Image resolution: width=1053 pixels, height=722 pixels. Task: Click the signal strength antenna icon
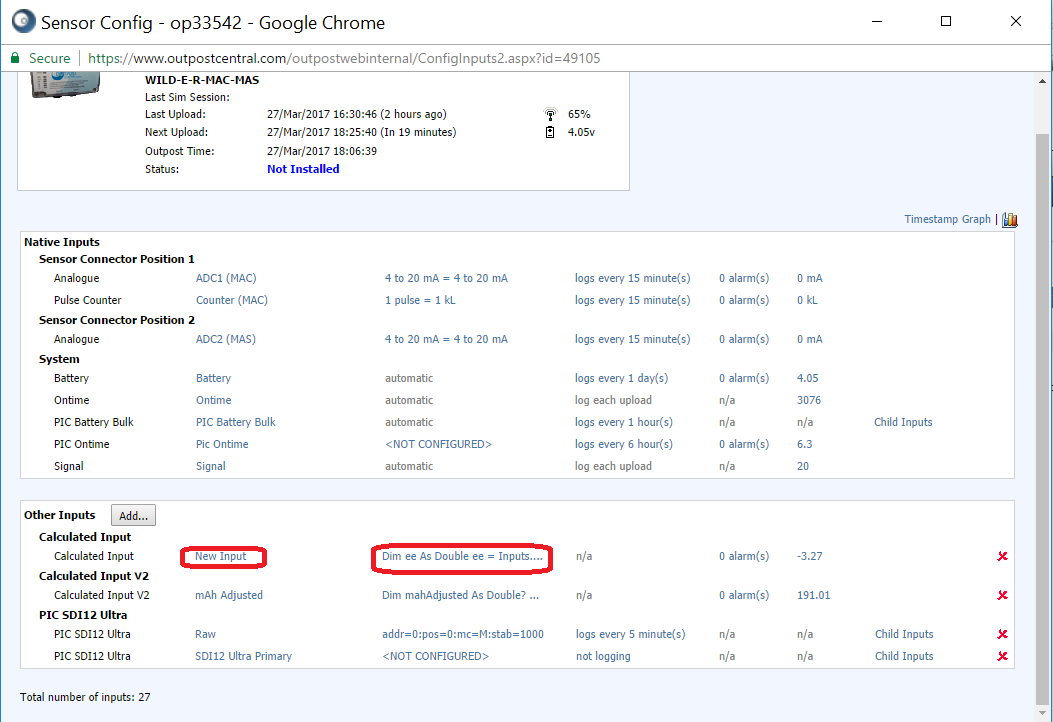tap(549, 114)
